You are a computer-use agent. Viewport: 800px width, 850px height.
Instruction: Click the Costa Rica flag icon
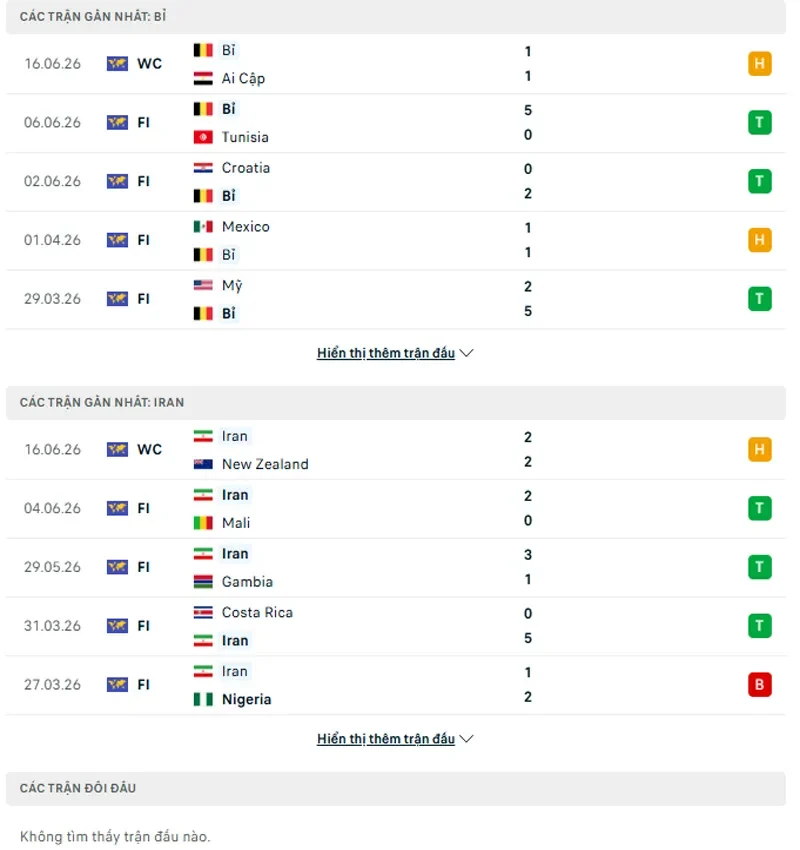203,613
